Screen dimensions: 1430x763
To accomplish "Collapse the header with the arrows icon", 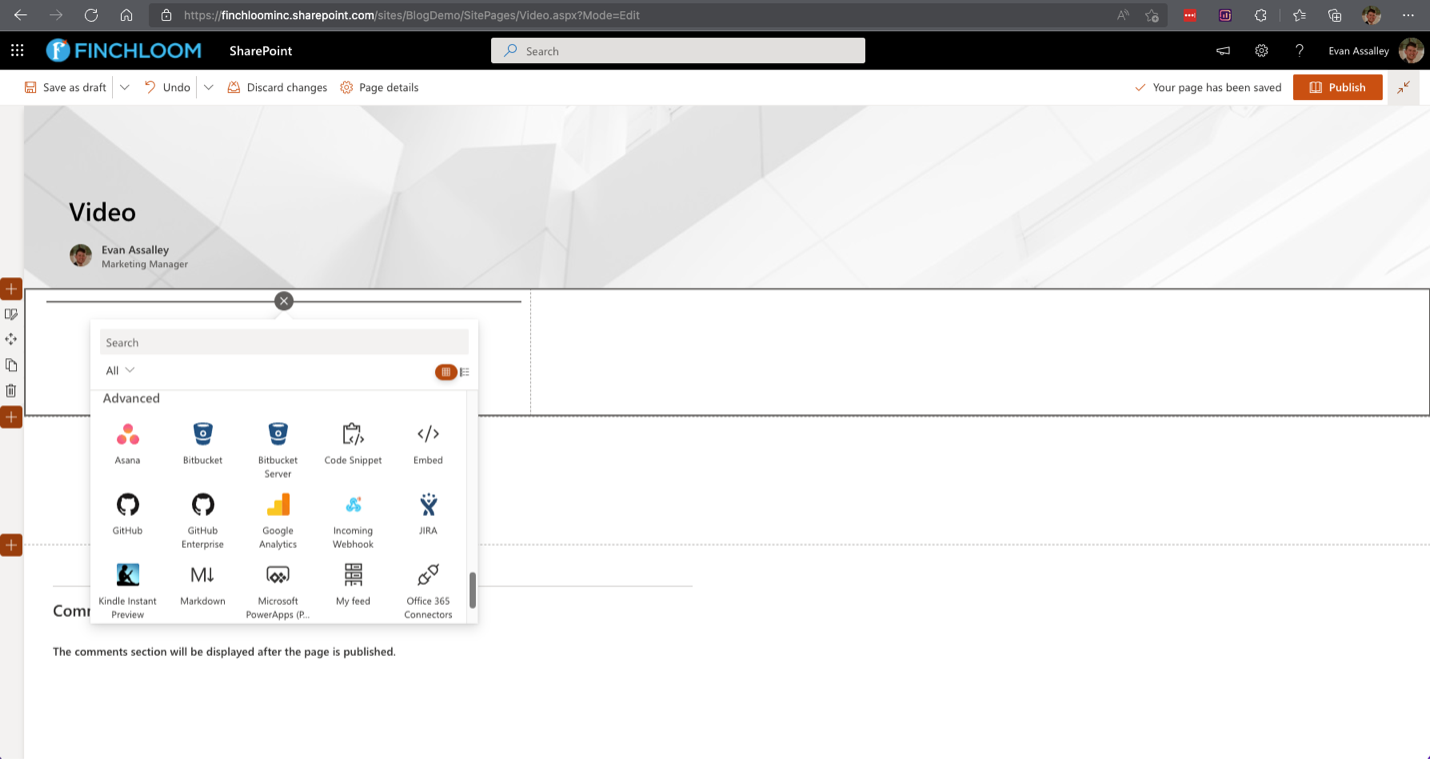I will (x=1404, y=87).
